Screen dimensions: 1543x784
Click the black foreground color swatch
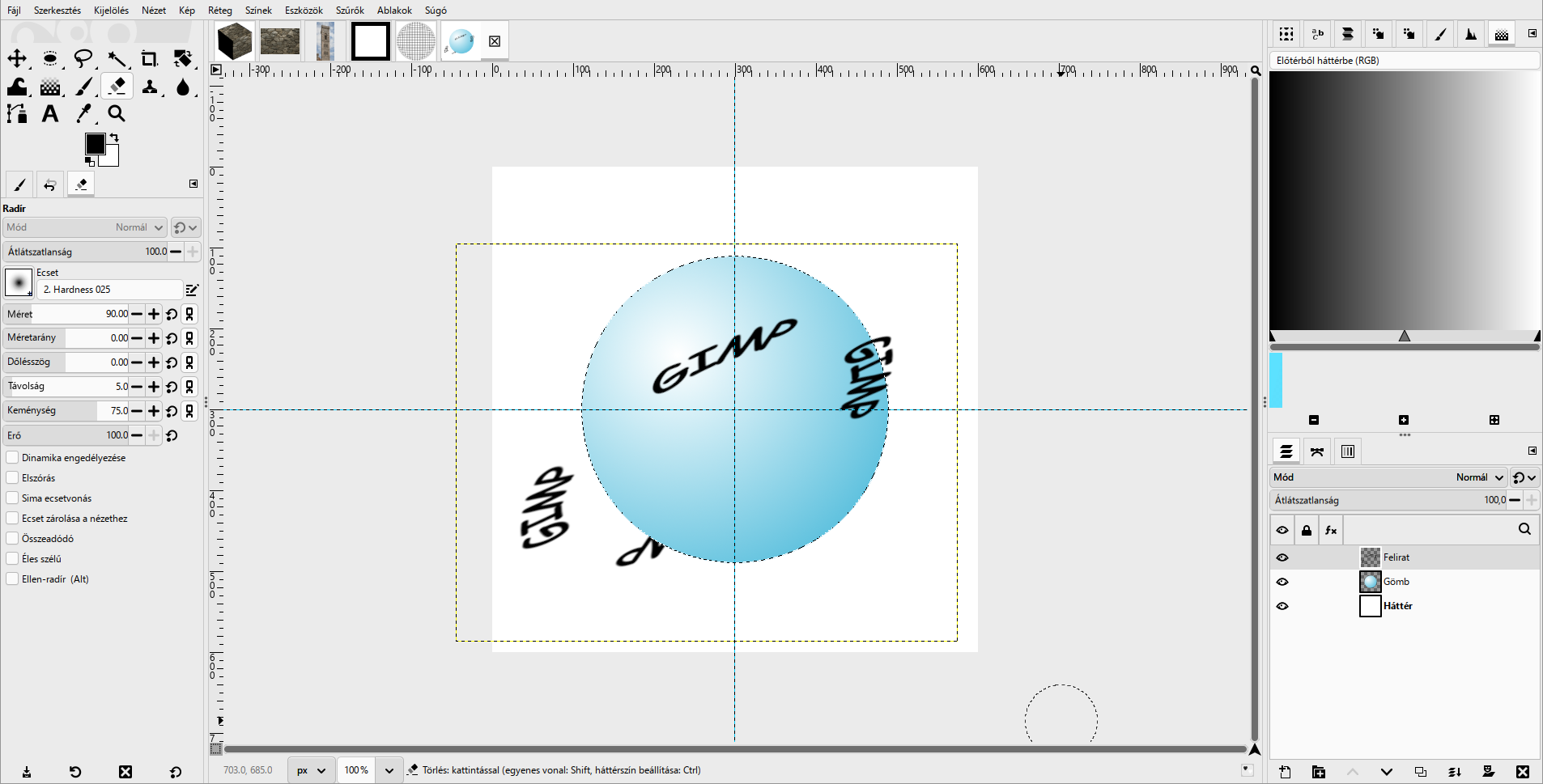[x=95, y=144]
